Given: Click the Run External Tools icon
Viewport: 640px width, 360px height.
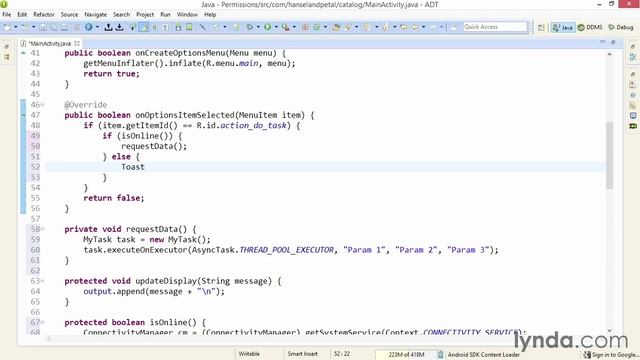Looking at the screenshot, I should [285, 27].
